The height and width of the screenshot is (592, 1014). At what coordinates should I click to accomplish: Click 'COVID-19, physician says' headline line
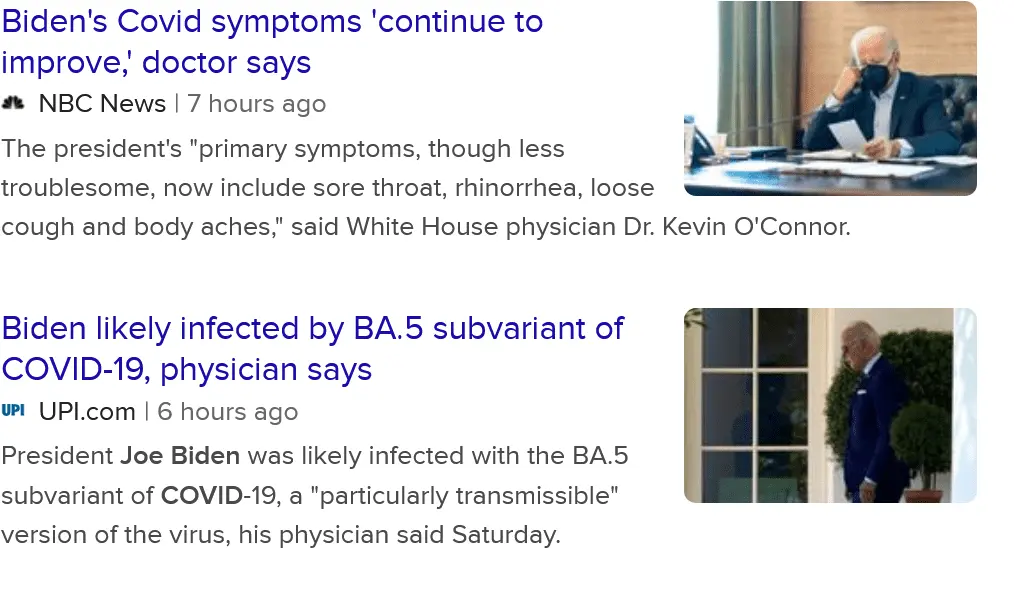point(186,370)
